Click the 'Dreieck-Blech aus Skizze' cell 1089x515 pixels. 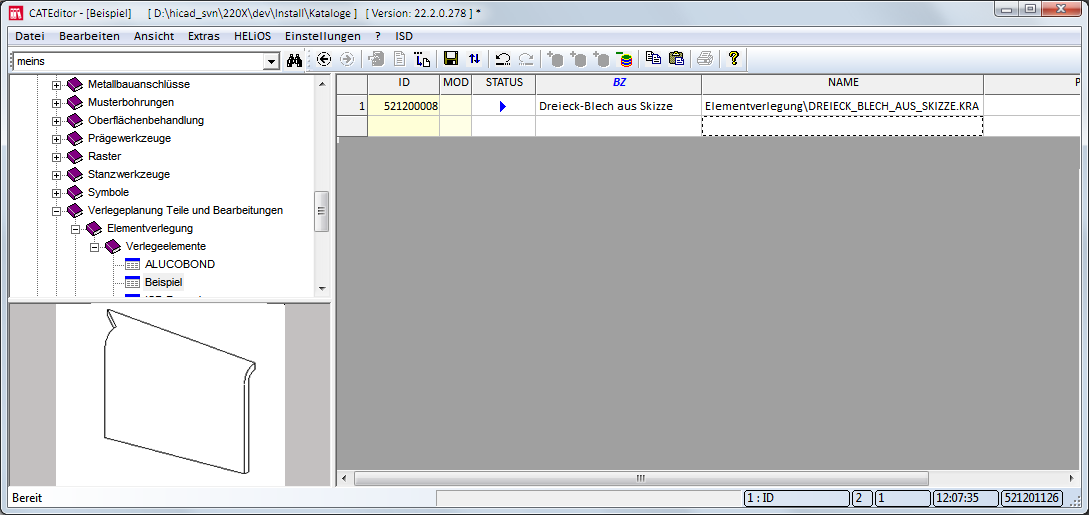[619, 106]
